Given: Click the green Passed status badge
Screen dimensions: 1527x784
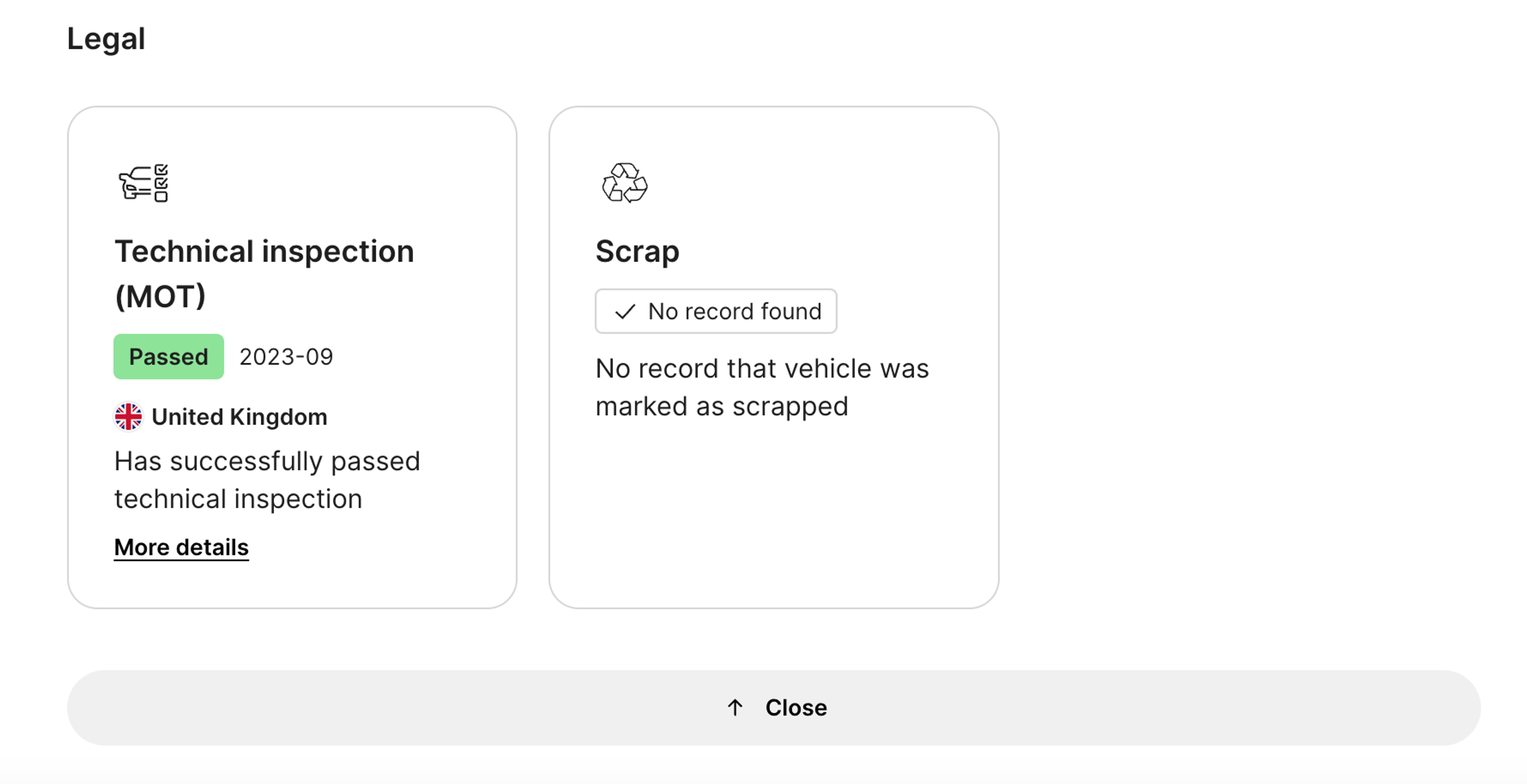Looking at the screenshot, I should [x=168, y=357].
